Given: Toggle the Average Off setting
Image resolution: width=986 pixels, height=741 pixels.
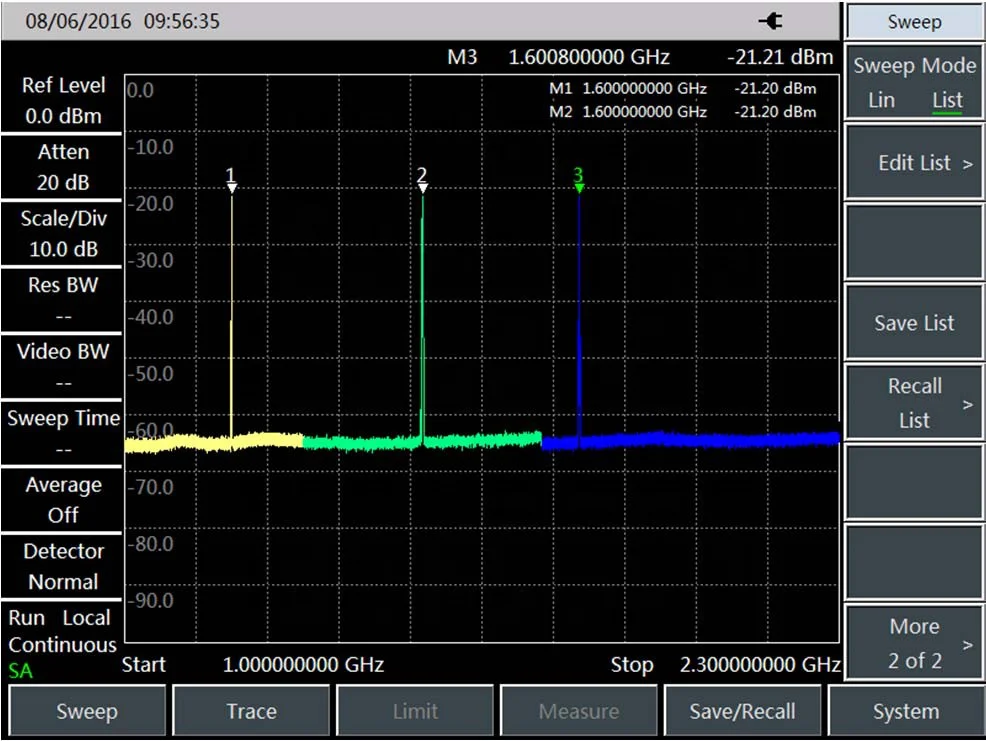Looking at the screenshot, I should pos(62,499).
